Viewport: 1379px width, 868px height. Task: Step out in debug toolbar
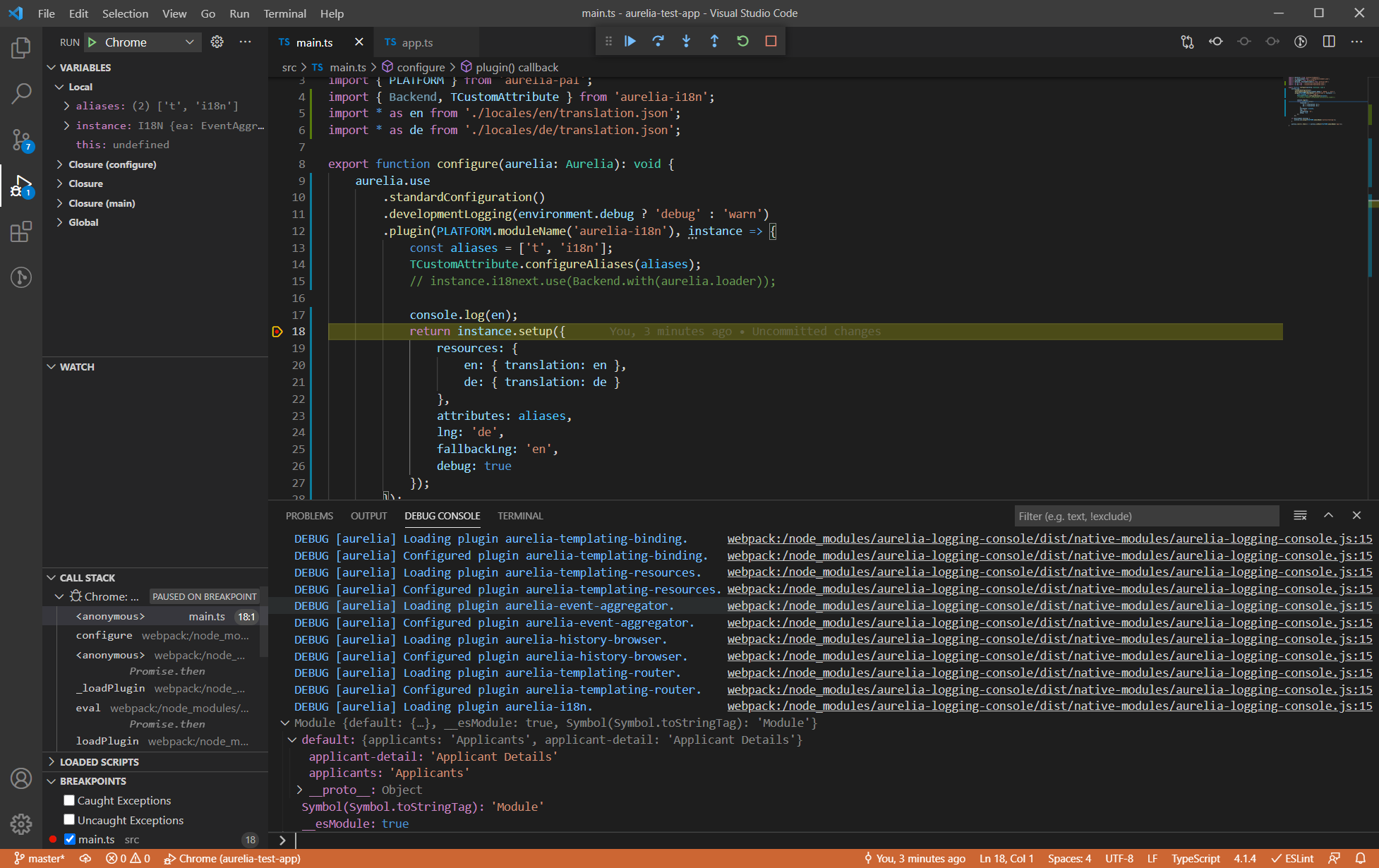pos(714,42)
